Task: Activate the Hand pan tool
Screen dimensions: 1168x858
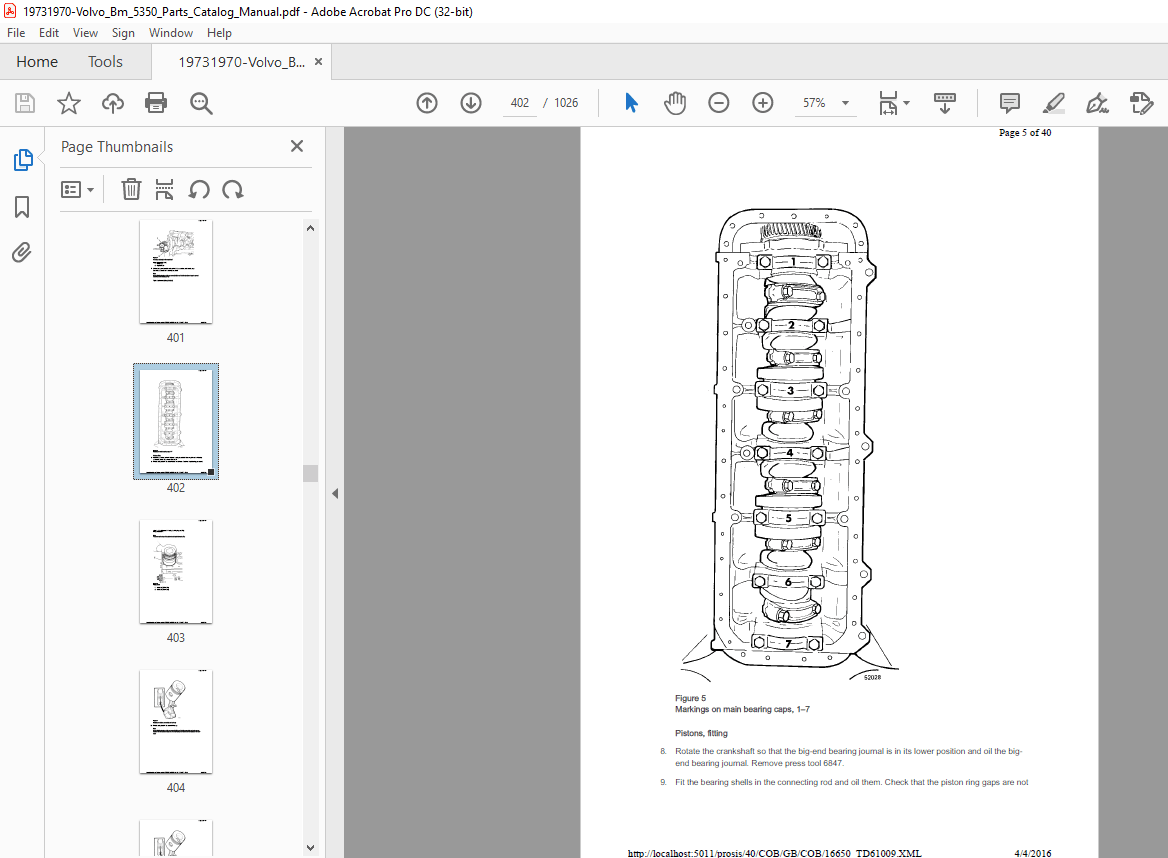Action: point(675,103)
